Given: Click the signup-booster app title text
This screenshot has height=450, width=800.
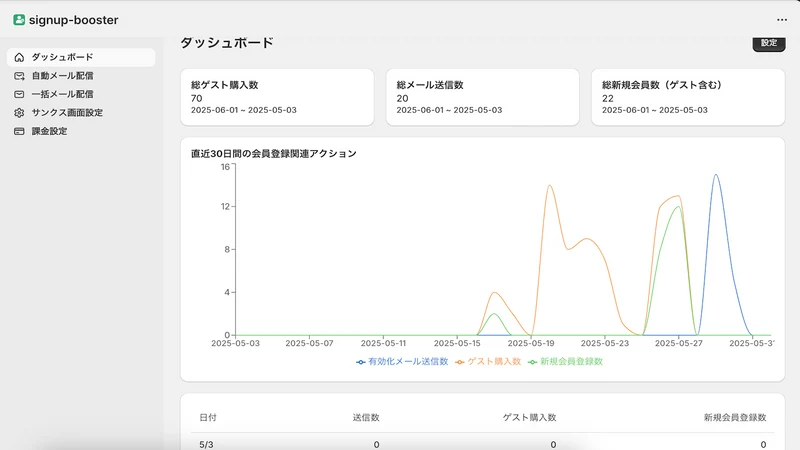Looking at the screenshot, I should 73,20.
